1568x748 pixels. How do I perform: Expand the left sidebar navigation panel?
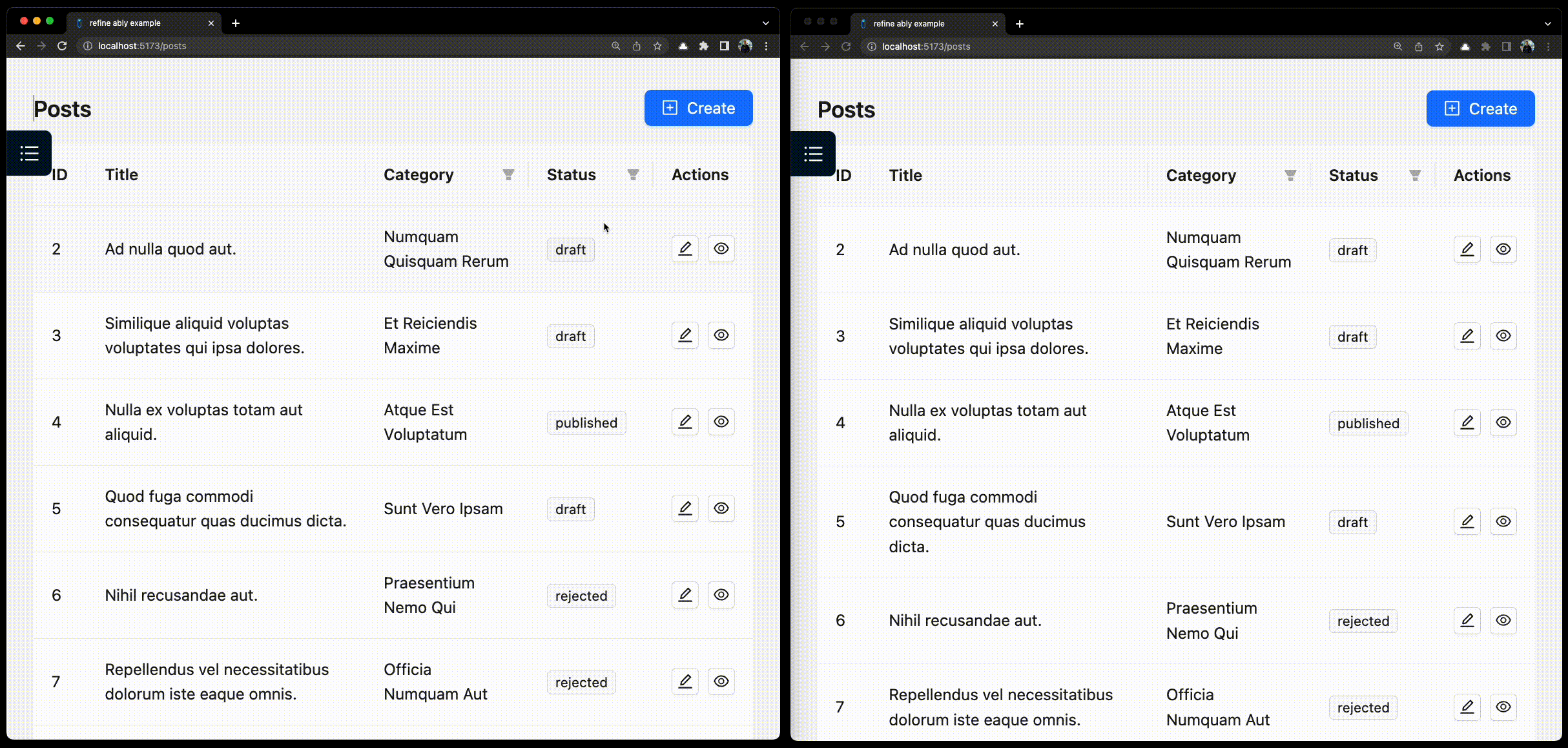[x=29, y=152]
